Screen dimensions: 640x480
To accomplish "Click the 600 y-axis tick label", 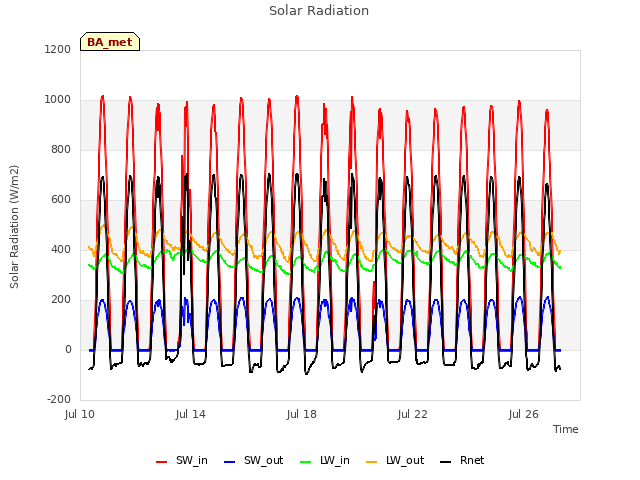I will 61,200.
